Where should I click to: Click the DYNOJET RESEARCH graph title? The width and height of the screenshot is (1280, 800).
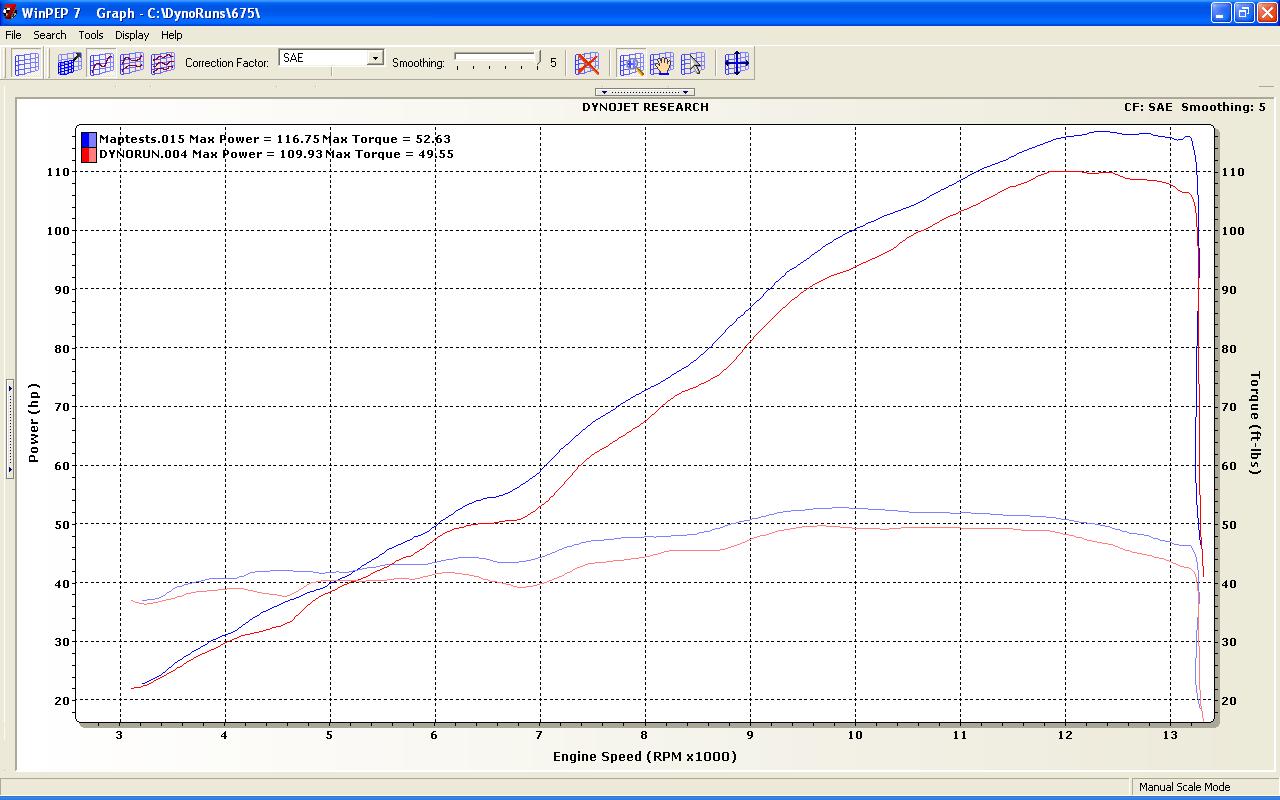click(x=645, y=107)
